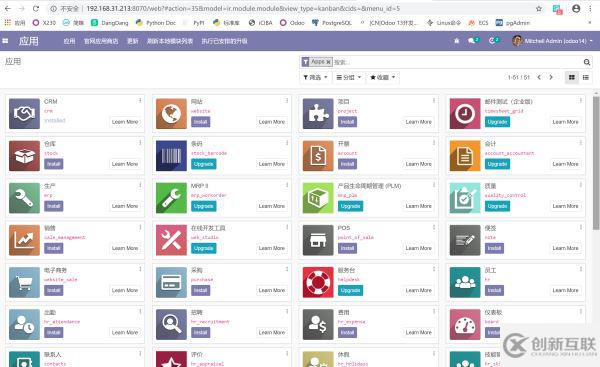This screenshot has width=600, height=367.
Task: Click the CRM handshake app icon
Action: pyautogui.click(x=24, y=114)
